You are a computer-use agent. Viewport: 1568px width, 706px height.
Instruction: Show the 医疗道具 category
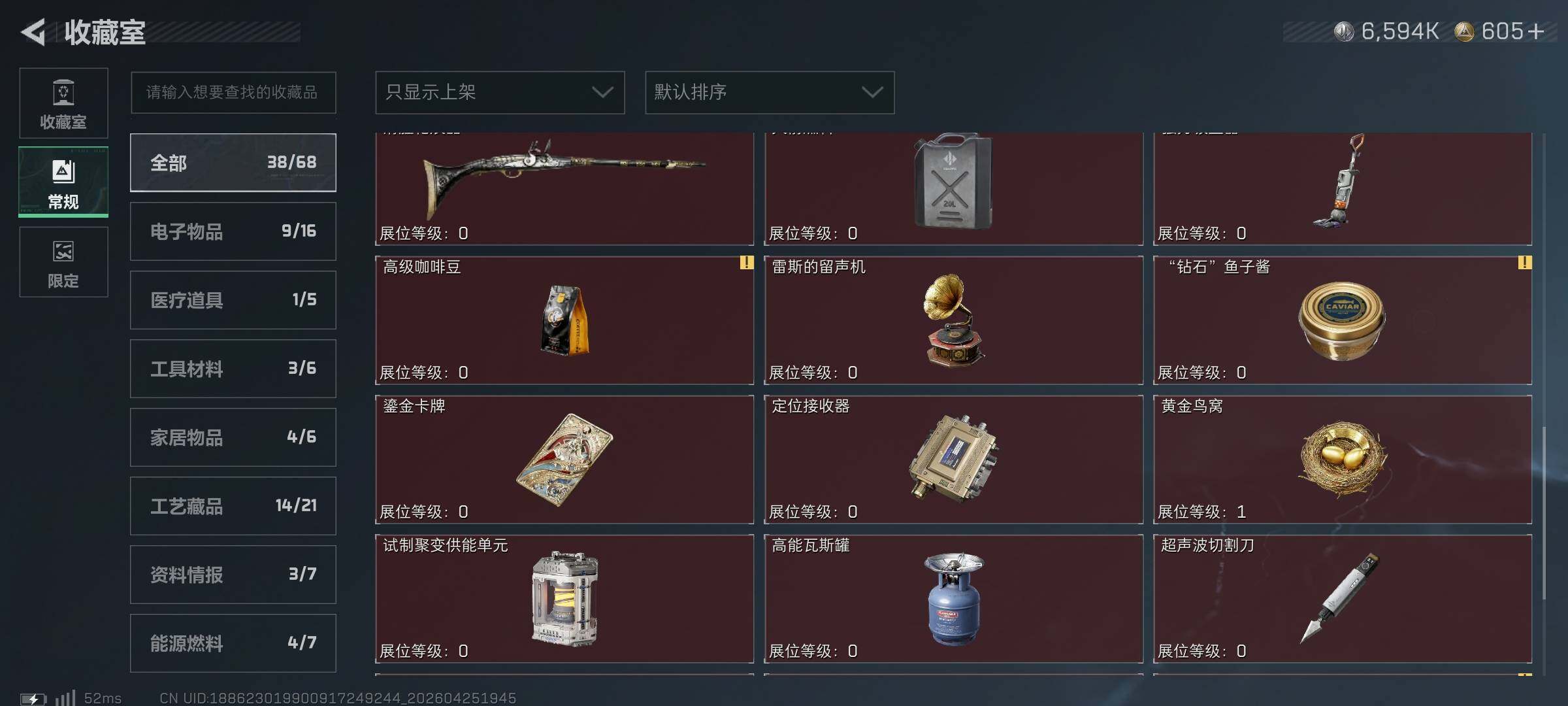[x=233, y=300]
